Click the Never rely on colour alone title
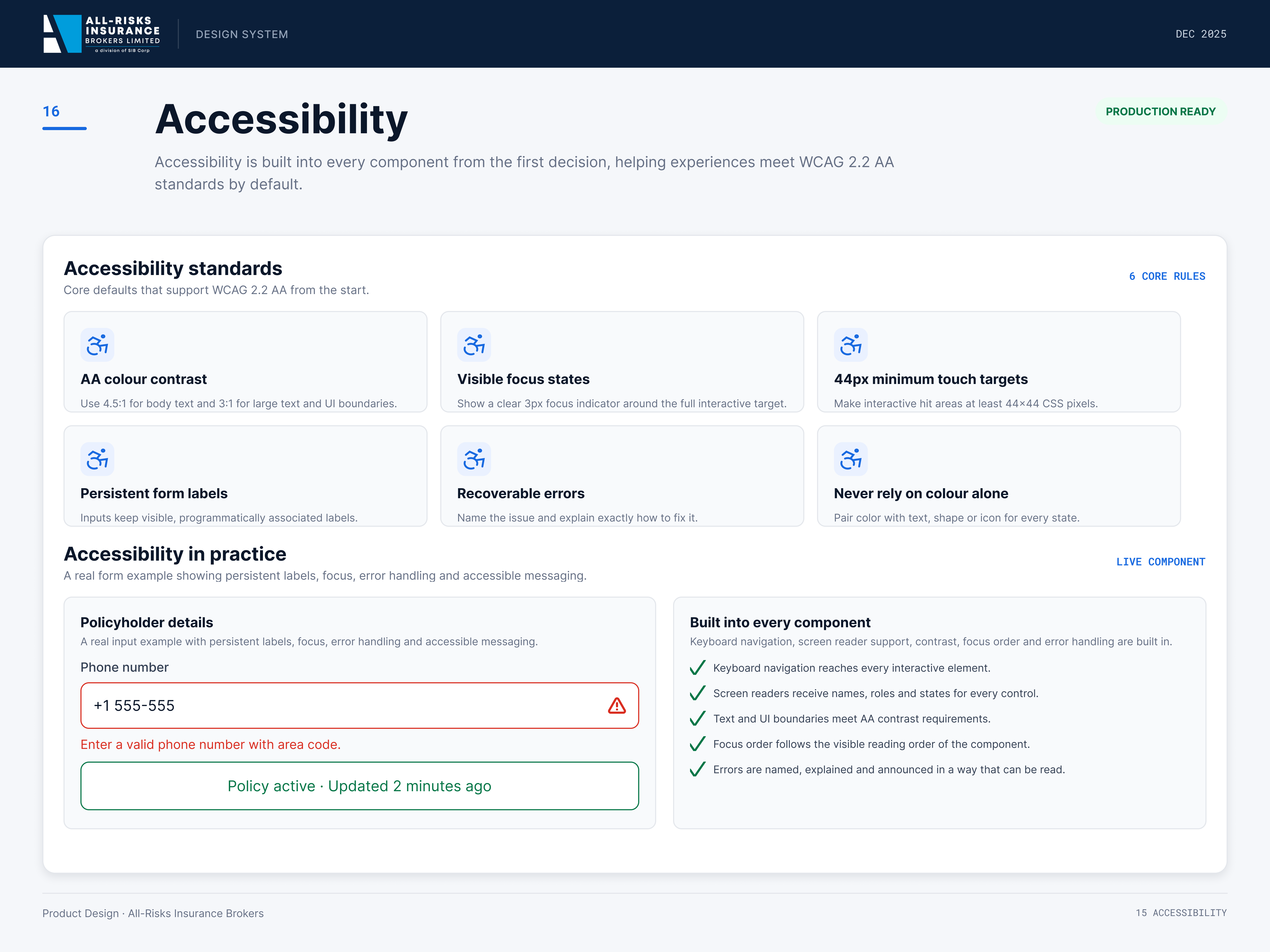This screenshot has width=1270, height=952. 921,493
